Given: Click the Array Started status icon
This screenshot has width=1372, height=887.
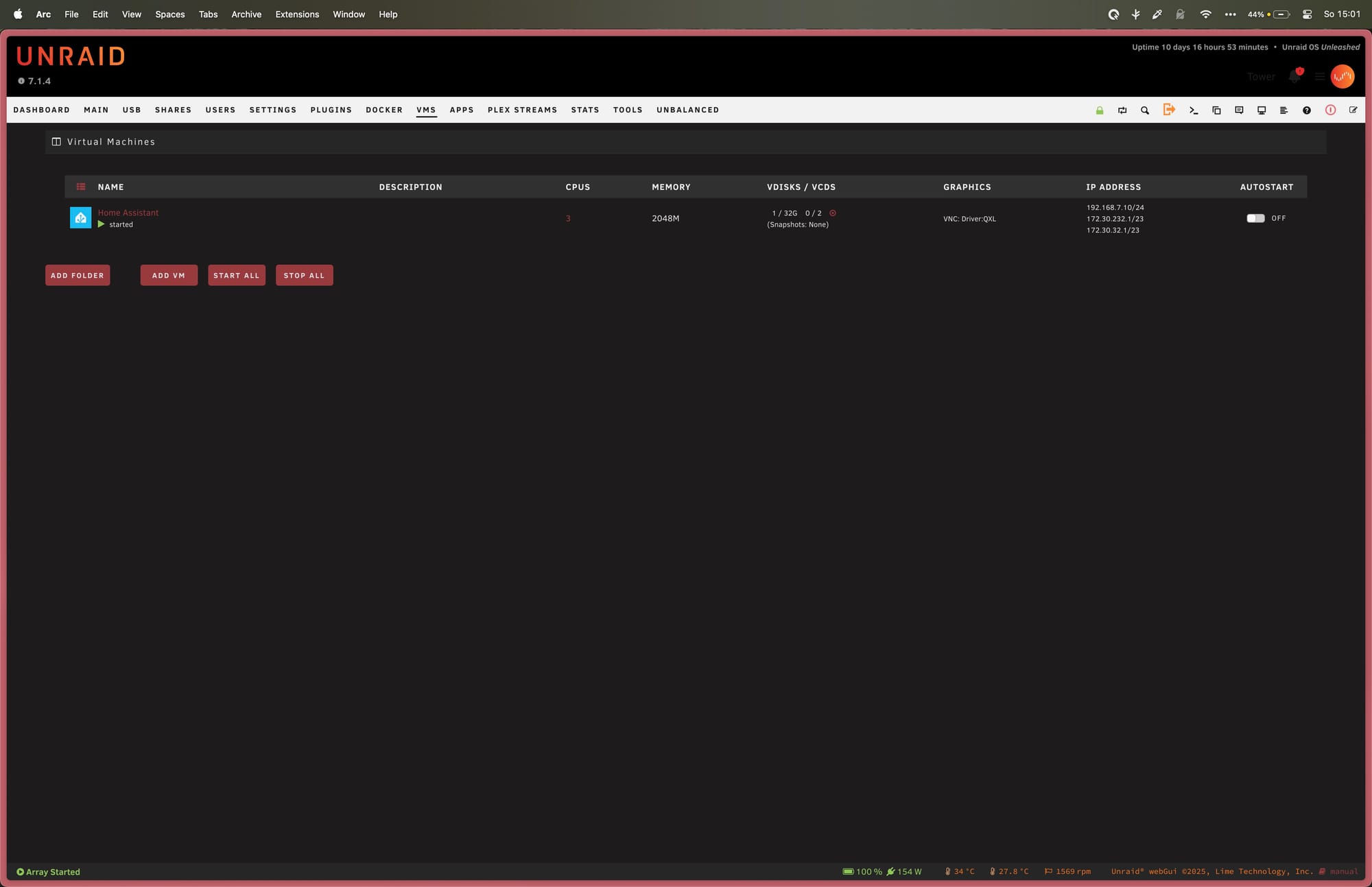Looking at the screenshot, I should click(x=21, y=872).
